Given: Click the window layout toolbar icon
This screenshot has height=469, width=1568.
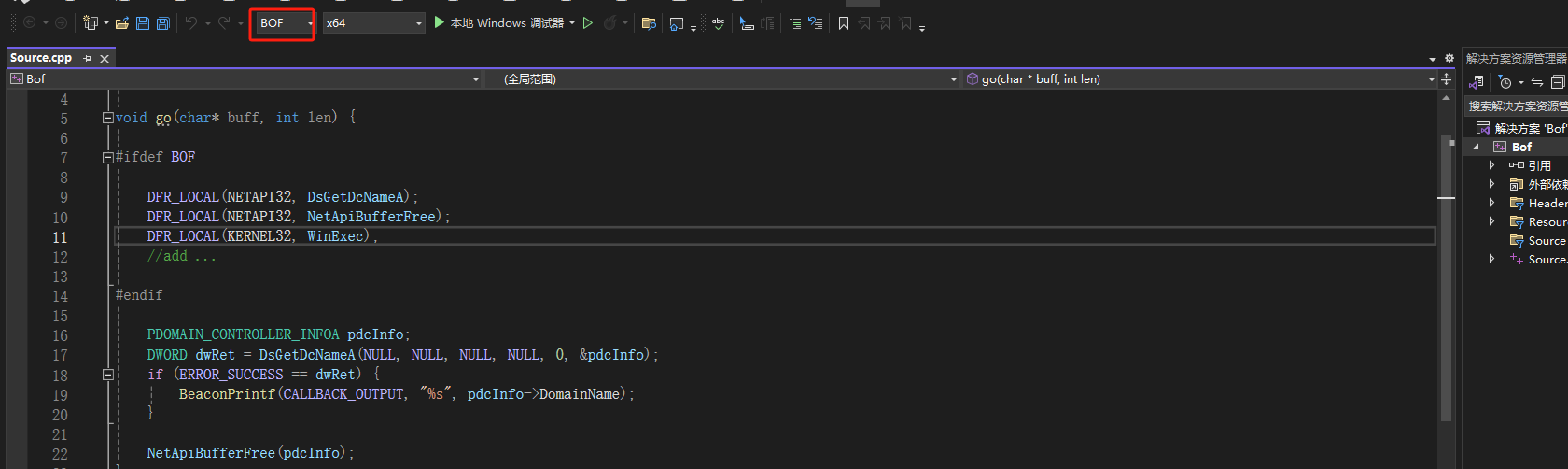Looking at the screenshot, I should (677, 23).
